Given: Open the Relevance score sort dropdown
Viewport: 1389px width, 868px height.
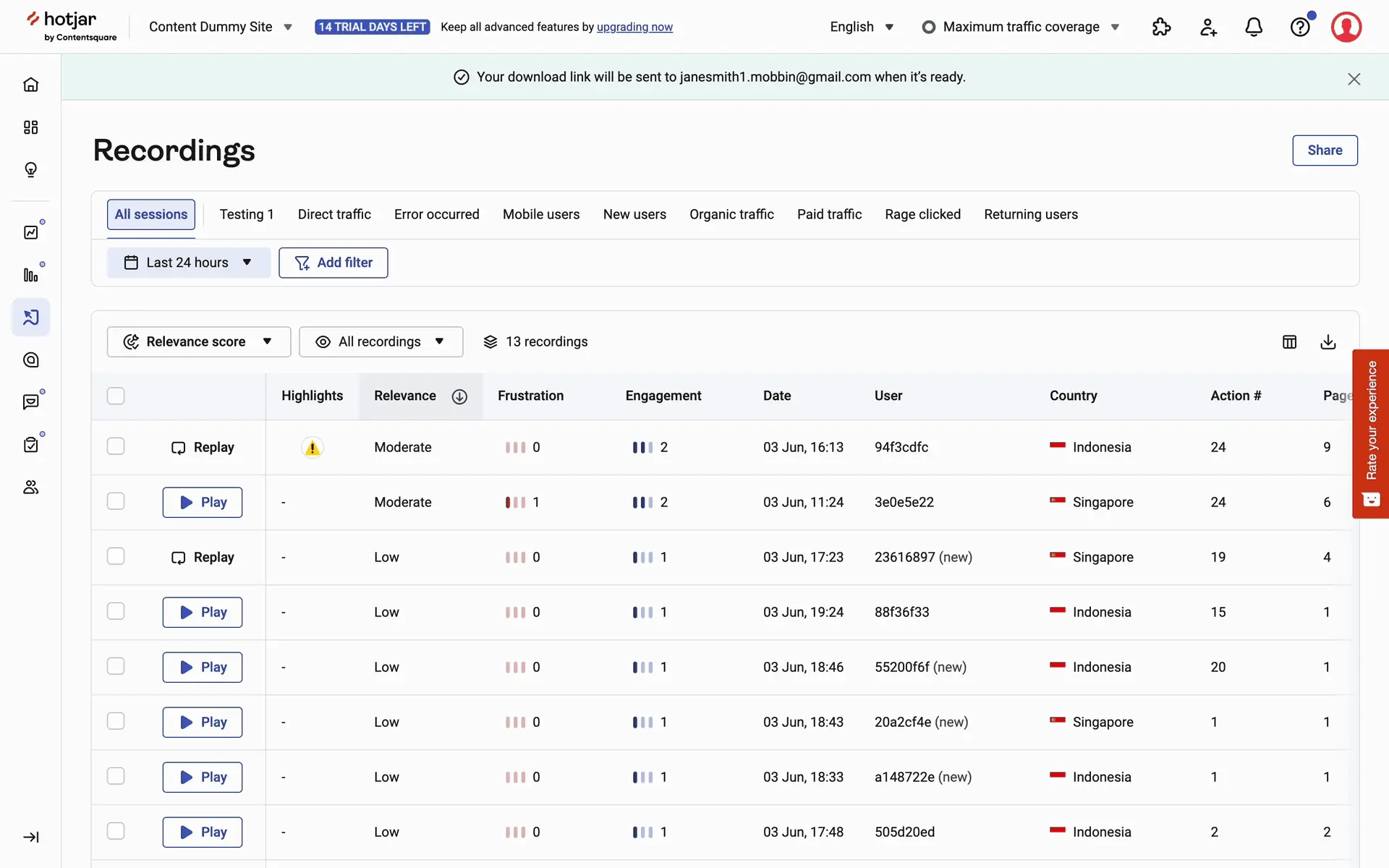Looking at the screenshot, I should [198, 341].
